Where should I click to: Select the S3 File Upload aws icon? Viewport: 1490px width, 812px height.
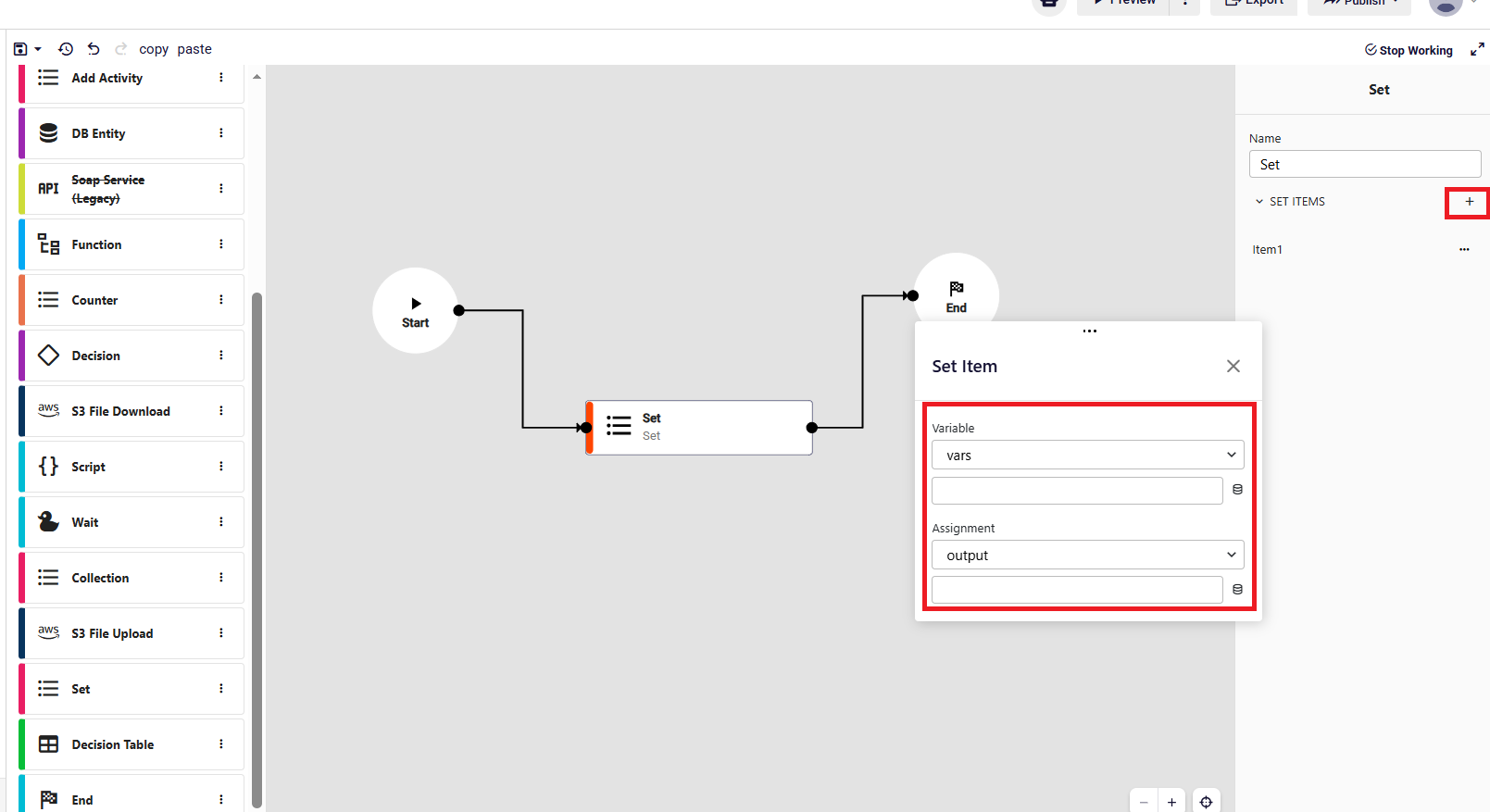click(48, 632)
